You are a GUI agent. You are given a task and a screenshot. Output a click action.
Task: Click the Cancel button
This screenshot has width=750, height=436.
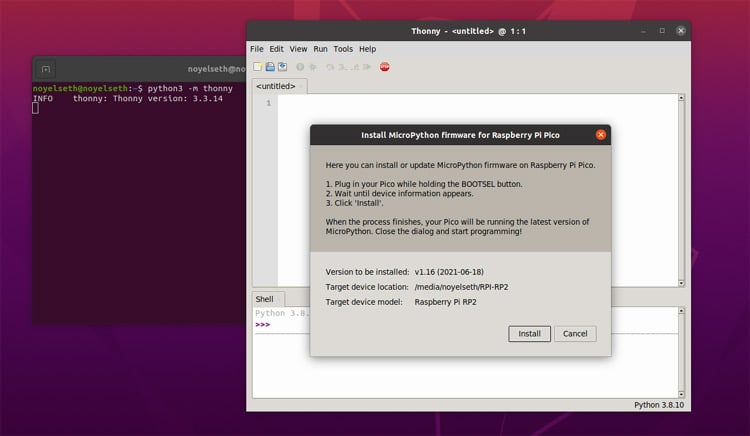point(575,334)
